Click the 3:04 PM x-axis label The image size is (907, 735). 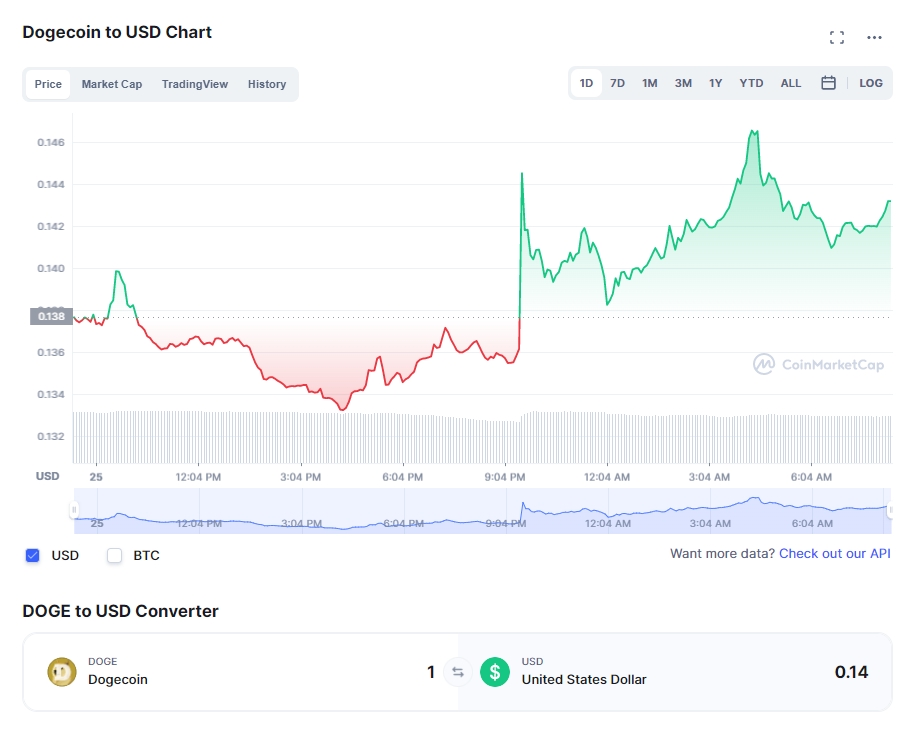300,477
